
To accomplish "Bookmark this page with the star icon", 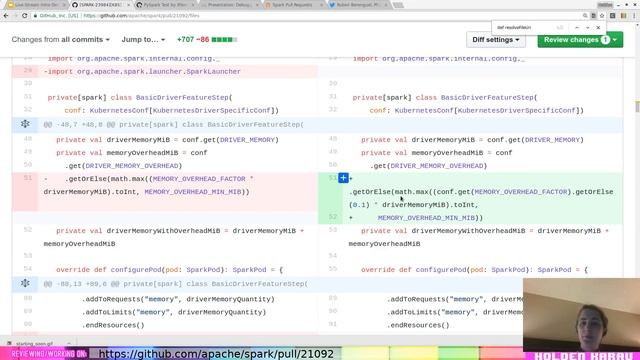I will (x=602, y=16).
